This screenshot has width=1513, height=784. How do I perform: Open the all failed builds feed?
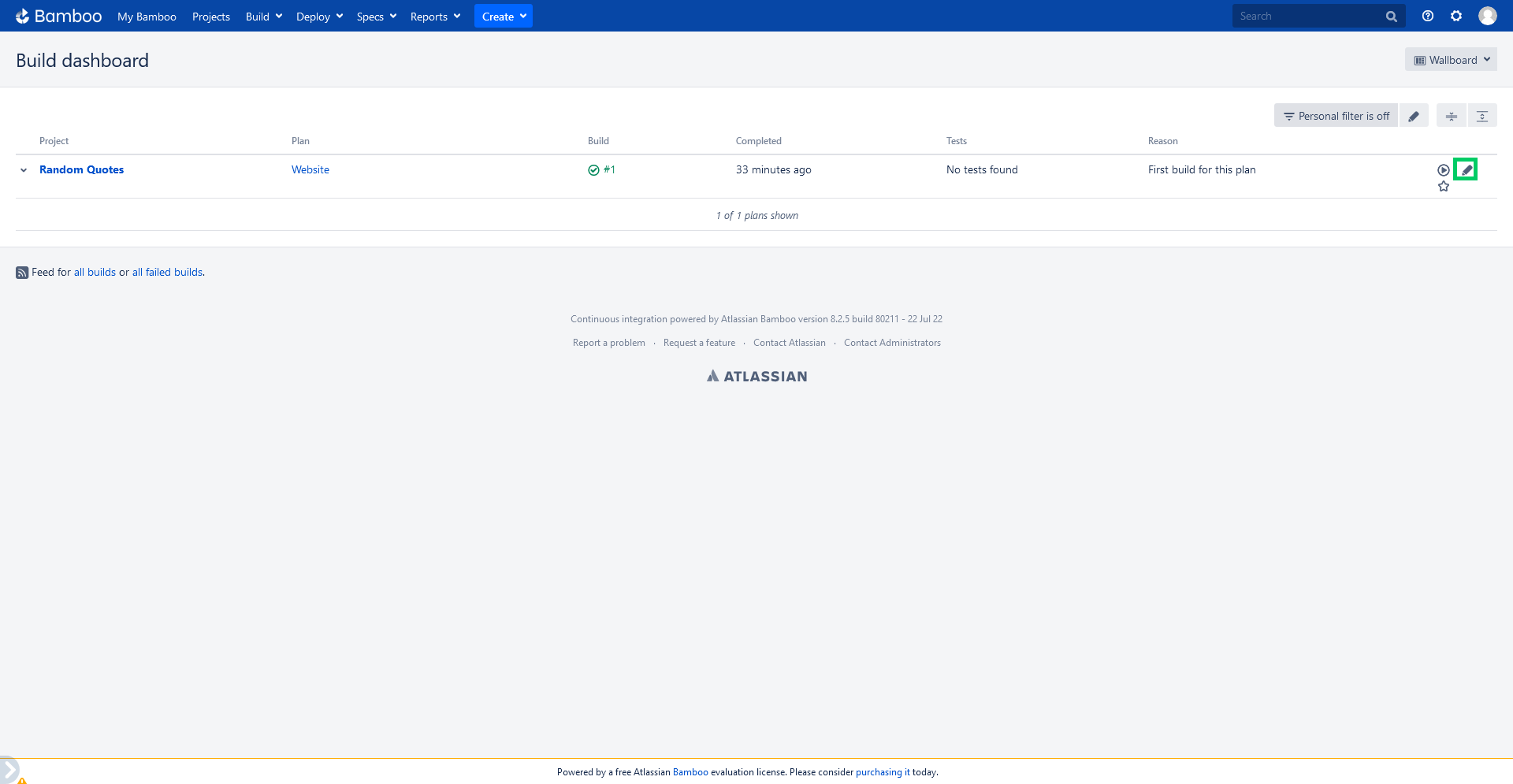tap(167, 272)
